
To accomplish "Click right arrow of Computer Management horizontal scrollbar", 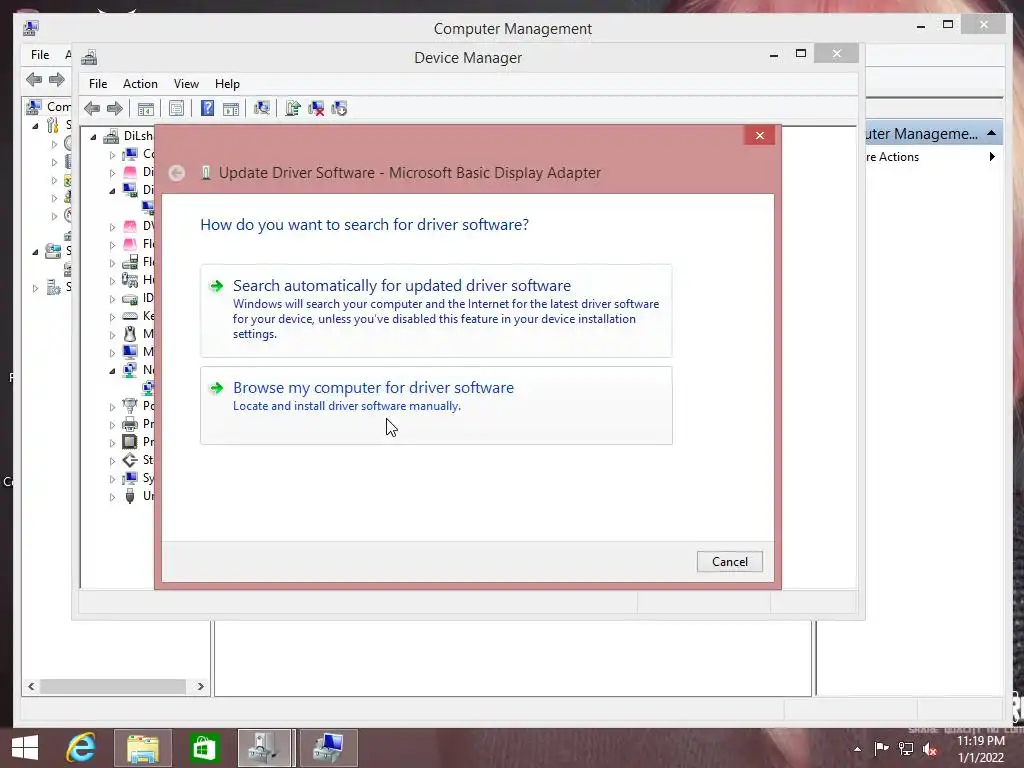I will [200, 686].
